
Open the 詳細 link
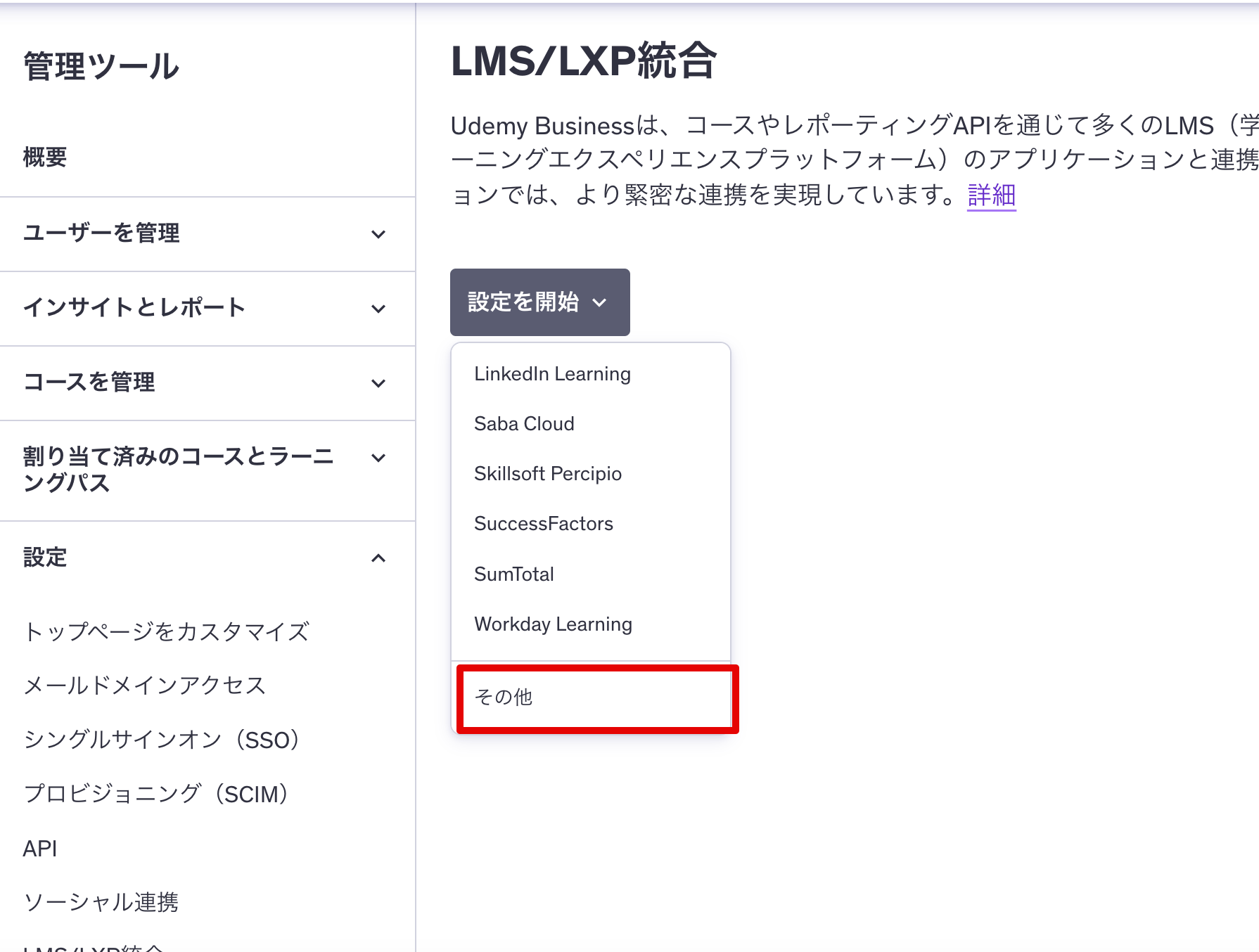[x=991, y=195]
